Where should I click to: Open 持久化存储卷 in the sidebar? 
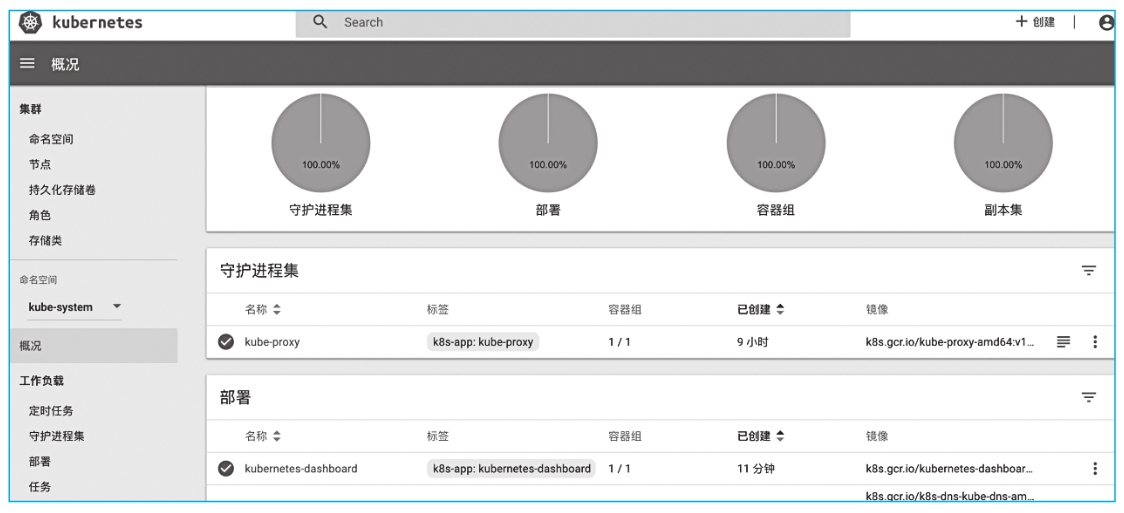[x=62, y=190]
